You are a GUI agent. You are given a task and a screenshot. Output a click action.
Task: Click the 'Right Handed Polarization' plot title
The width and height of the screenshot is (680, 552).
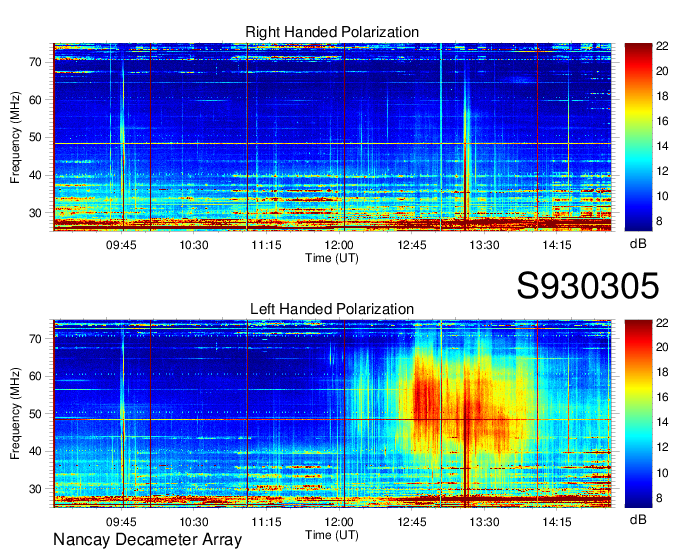(332, 32)
